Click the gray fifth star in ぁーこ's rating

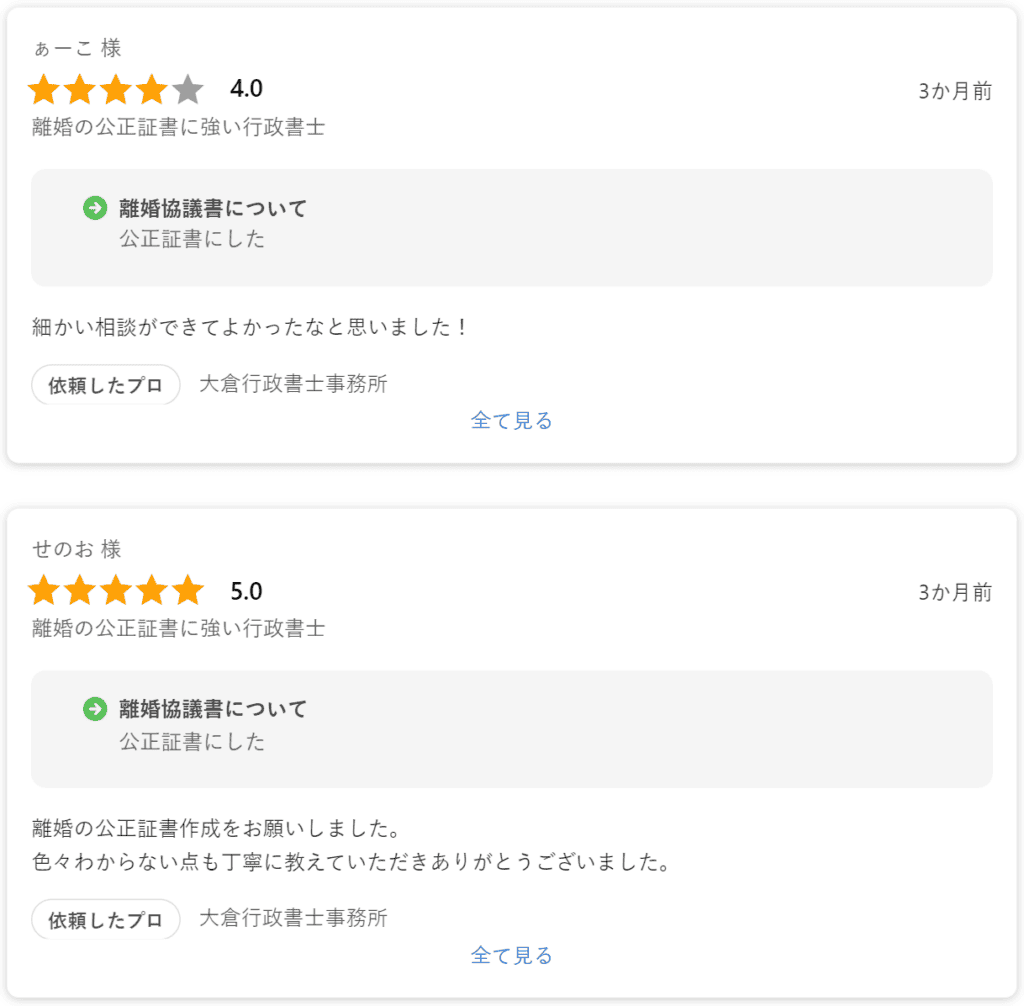coord(188,90)
